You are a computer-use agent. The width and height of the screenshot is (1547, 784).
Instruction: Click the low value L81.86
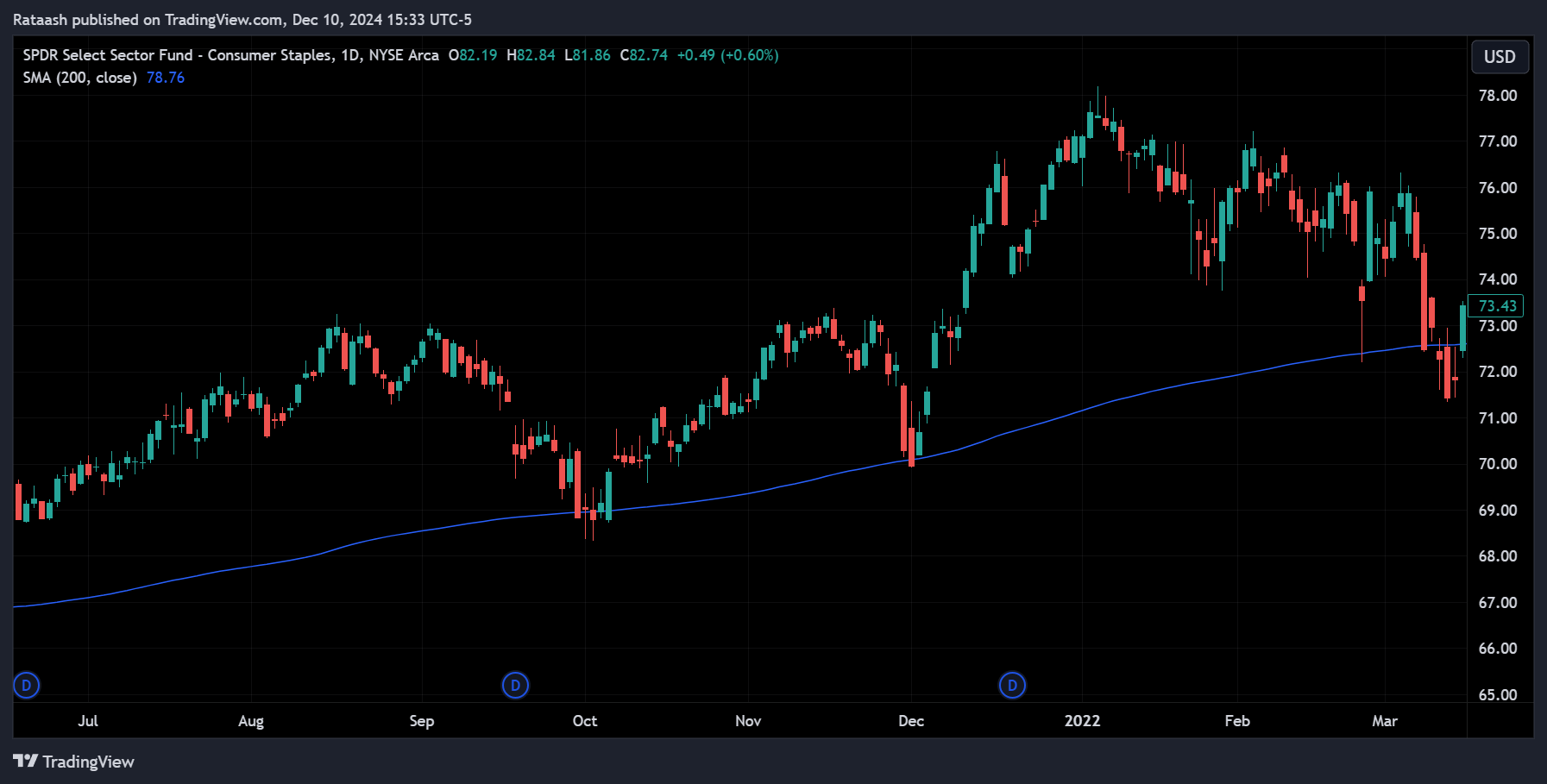point(588,55)
